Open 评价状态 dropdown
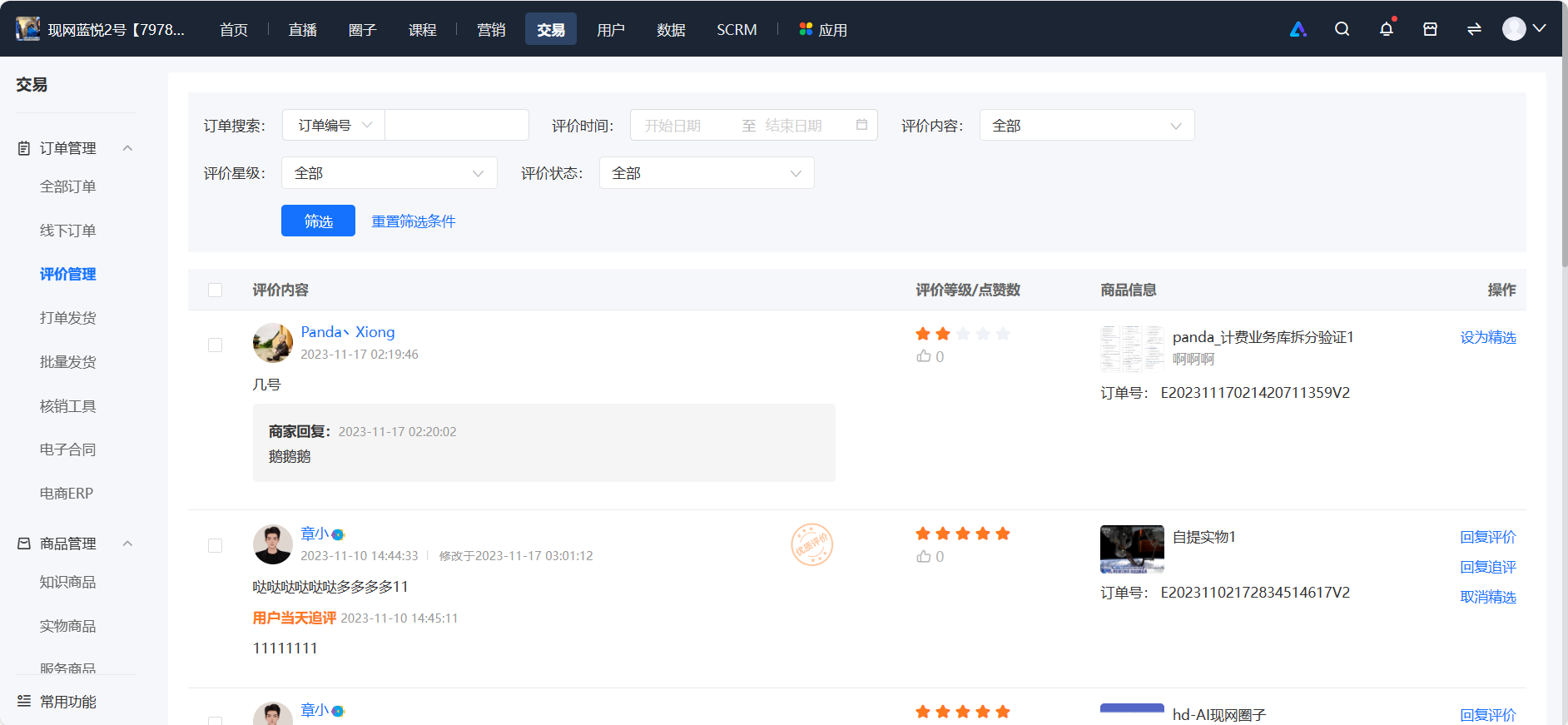This screenshot has height=725, width=1568. point(707,172)
